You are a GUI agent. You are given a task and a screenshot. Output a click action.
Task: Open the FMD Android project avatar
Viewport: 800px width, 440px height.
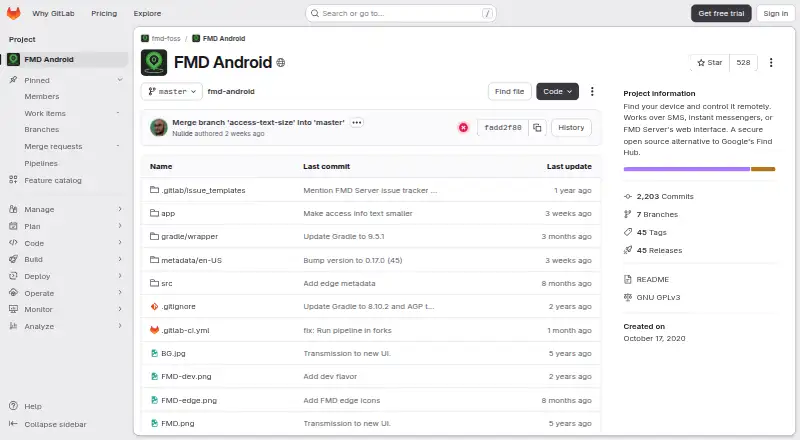point(154,62)
